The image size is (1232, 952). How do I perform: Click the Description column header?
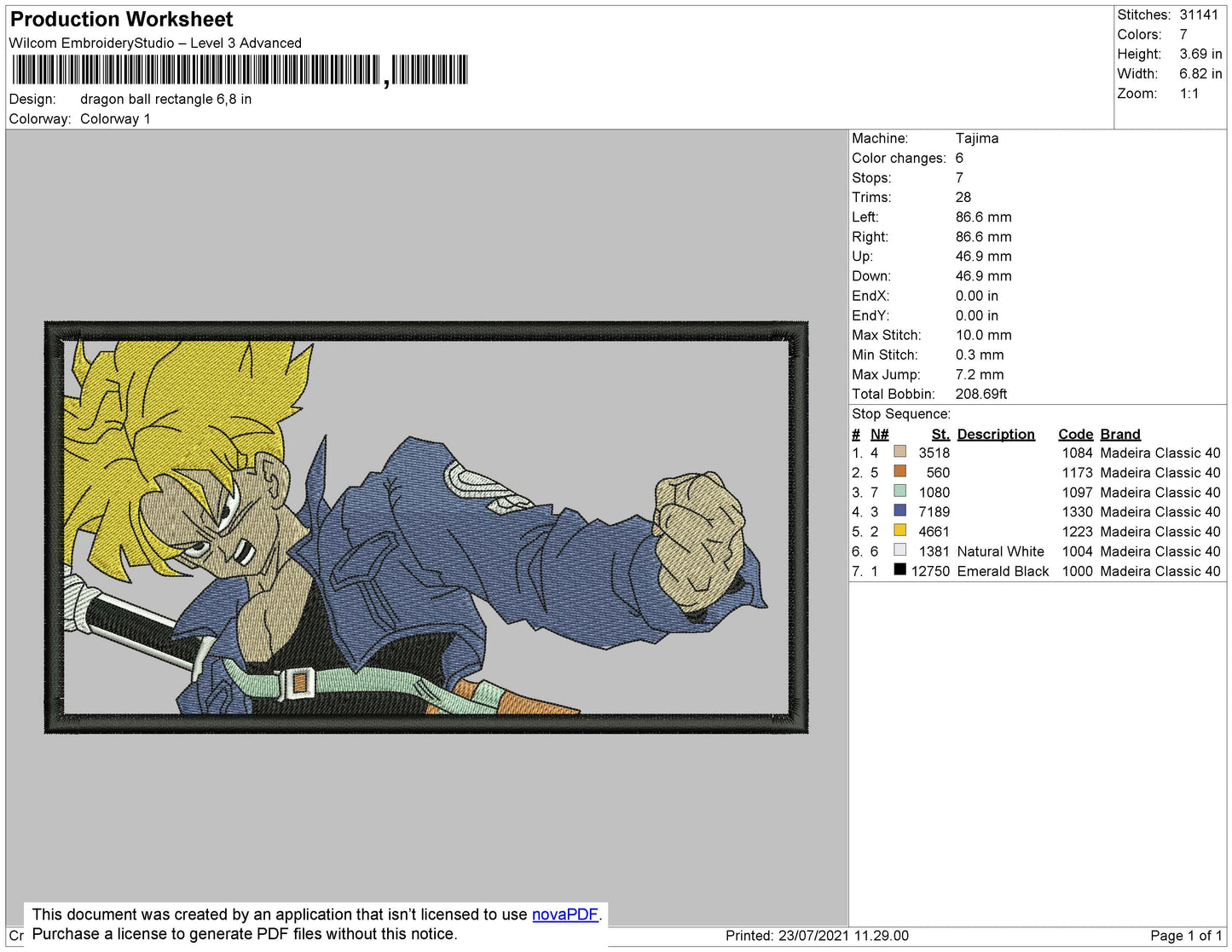(996, 434)
